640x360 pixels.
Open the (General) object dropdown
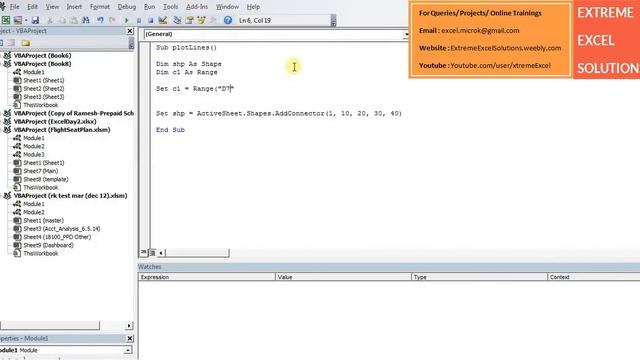406,34
